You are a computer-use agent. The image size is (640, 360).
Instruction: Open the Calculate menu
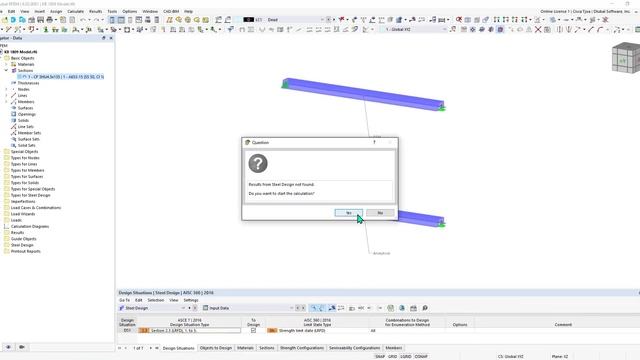pyautogui.click(x=76, y=11)
